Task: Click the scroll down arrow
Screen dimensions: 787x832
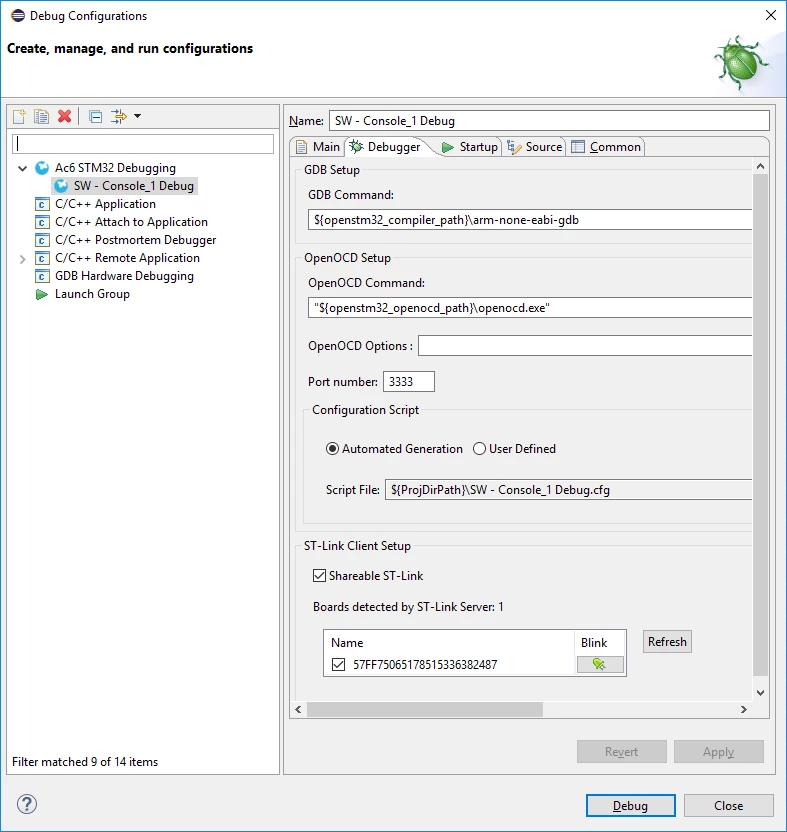Action: coord(760,692)
